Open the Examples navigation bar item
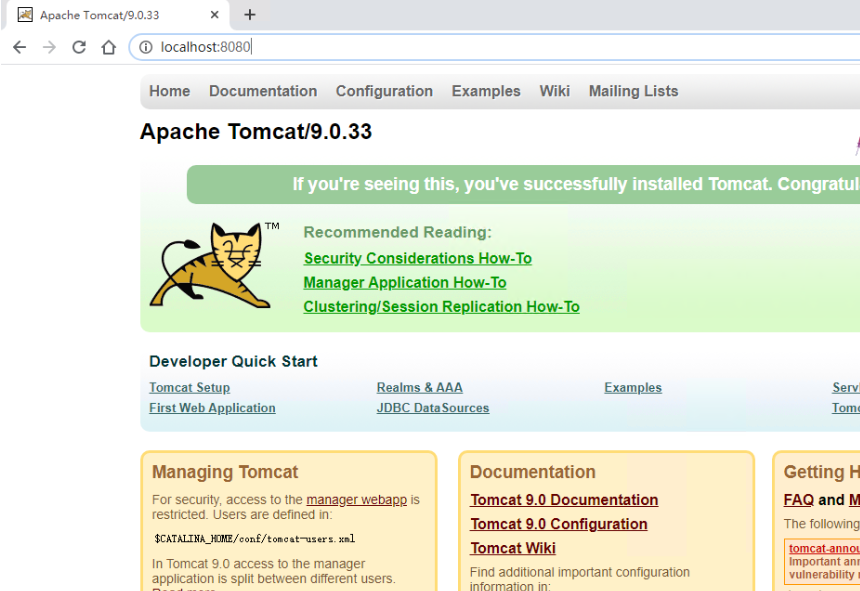Screen dimensions: 860x591 point(486,91)
